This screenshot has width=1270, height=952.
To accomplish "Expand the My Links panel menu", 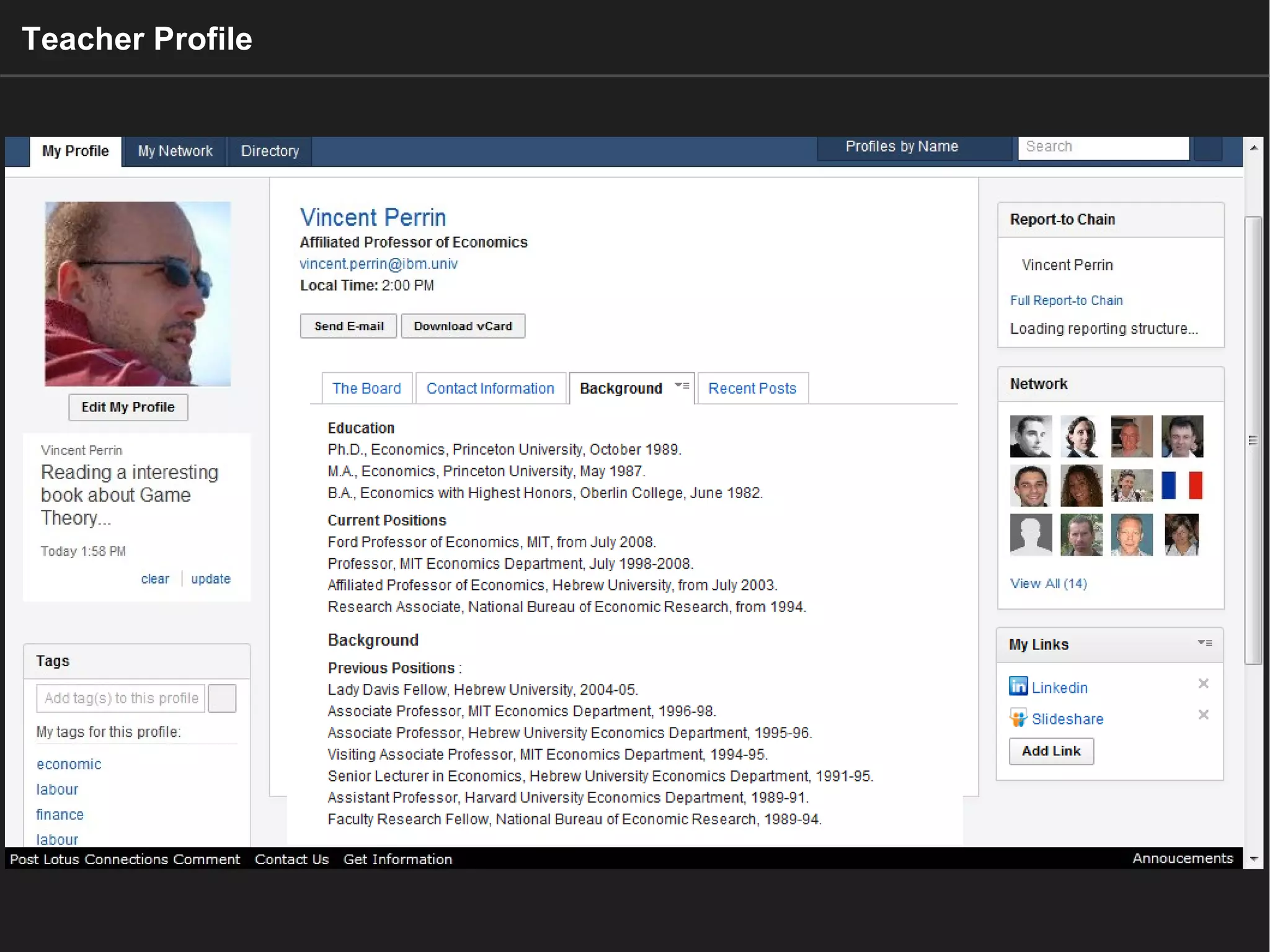I will coord(1205,643).
